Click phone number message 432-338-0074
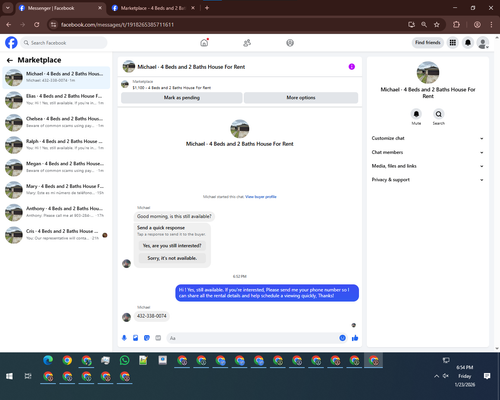This screenshot has height=400, width=500. 152,316
